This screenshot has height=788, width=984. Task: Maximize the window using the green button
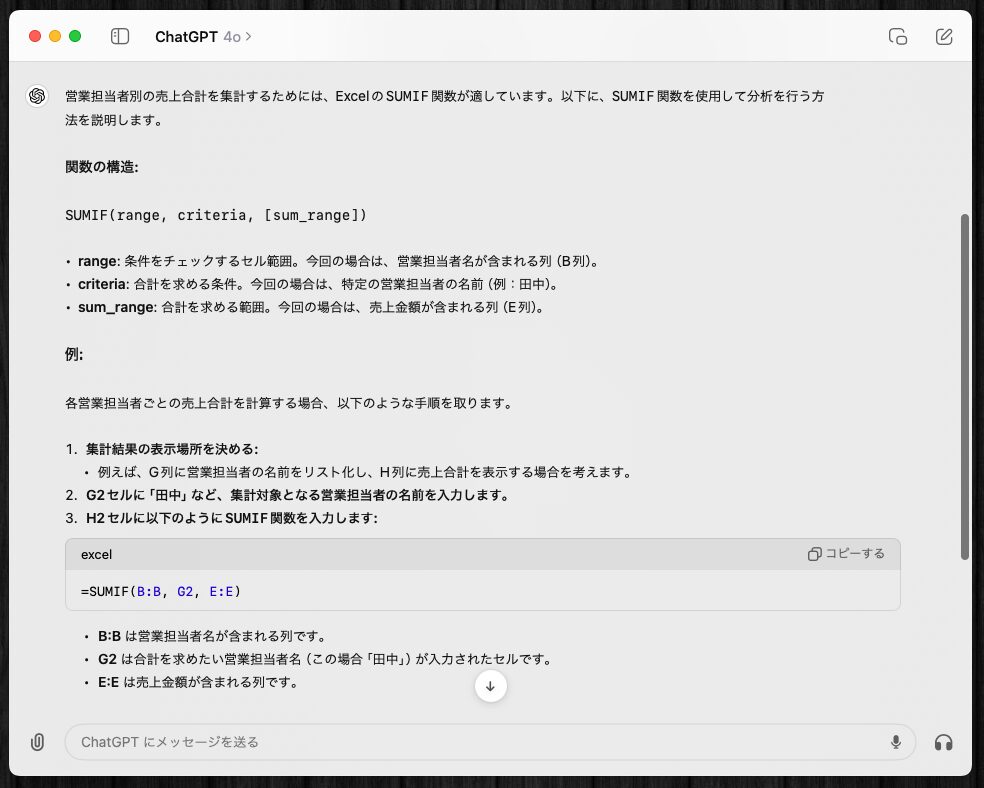point(75,37)
